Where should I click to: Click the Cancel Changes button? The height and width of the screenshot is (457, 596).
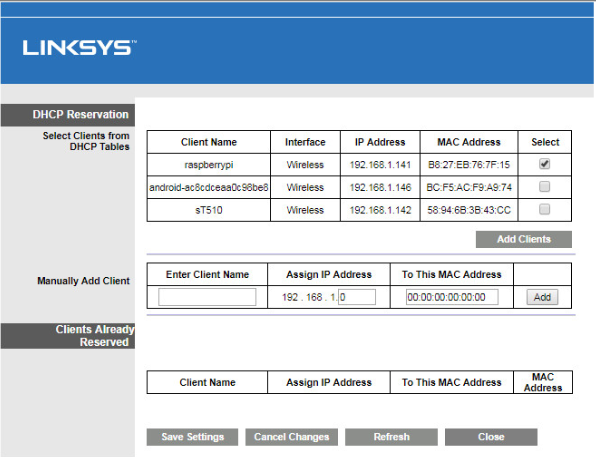pyautogui.click(x=292, y=437)
